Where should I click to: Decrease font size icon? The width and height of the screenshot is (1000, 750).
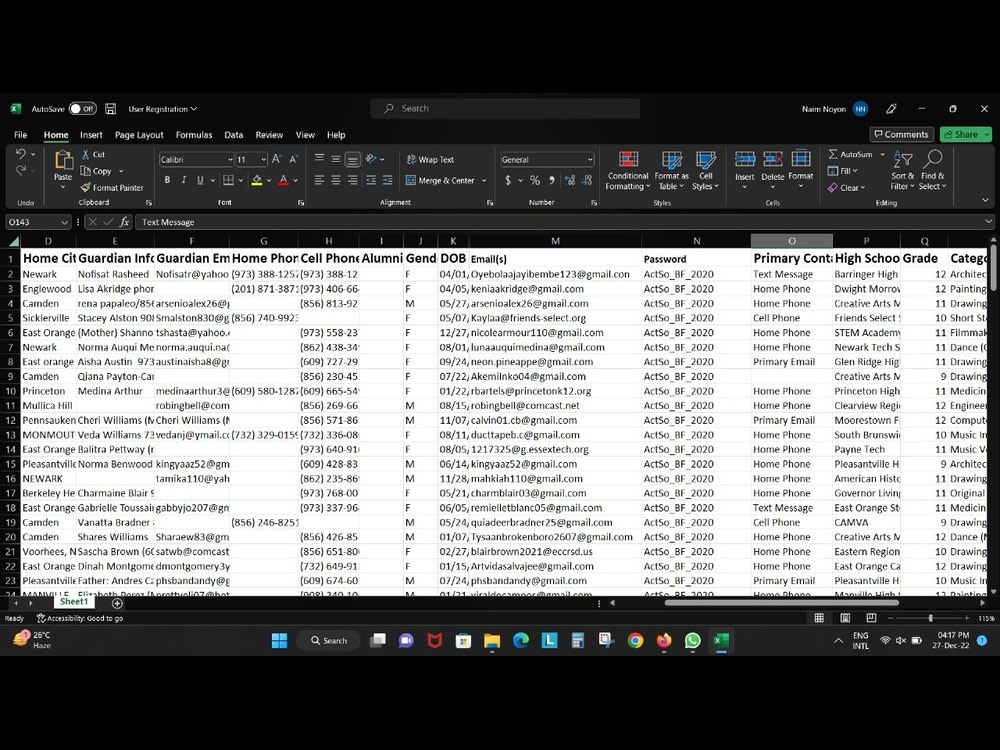293,159
